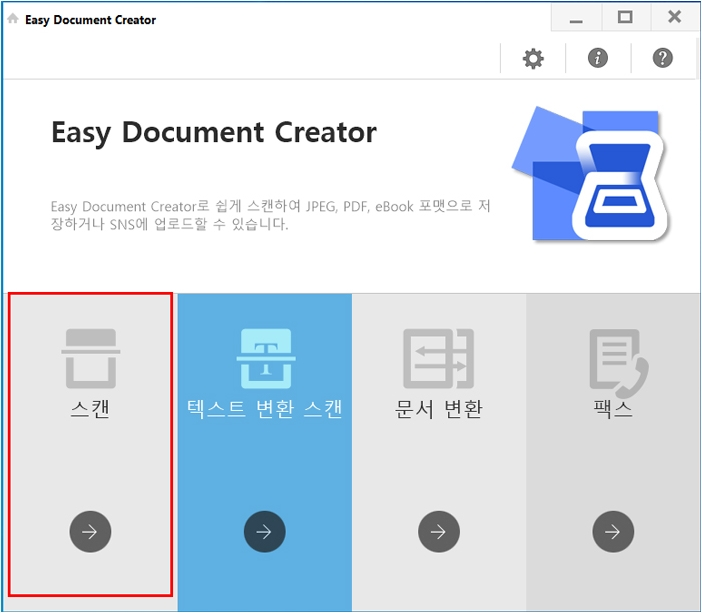Image resolution: width=702 pixels, height=613 pixels.
Task: Minimize the Easy Document Creator window
Action: tap(576, 18)
